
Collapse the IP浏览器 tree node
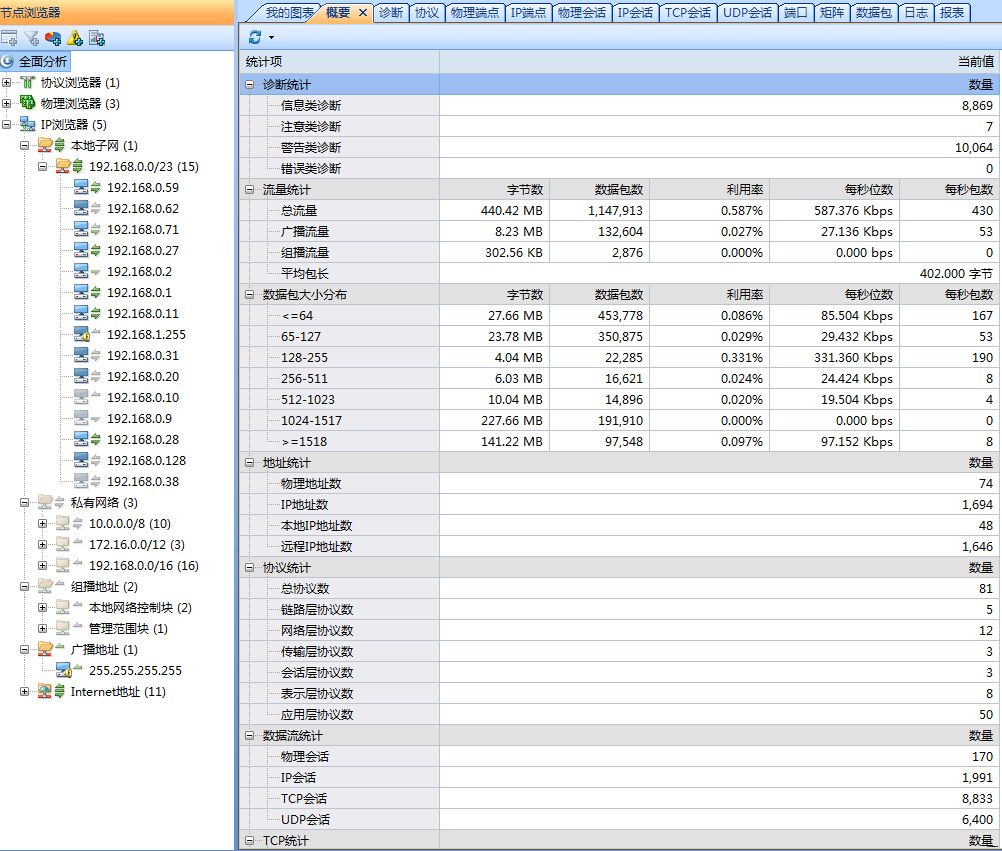tap(7, 125)
